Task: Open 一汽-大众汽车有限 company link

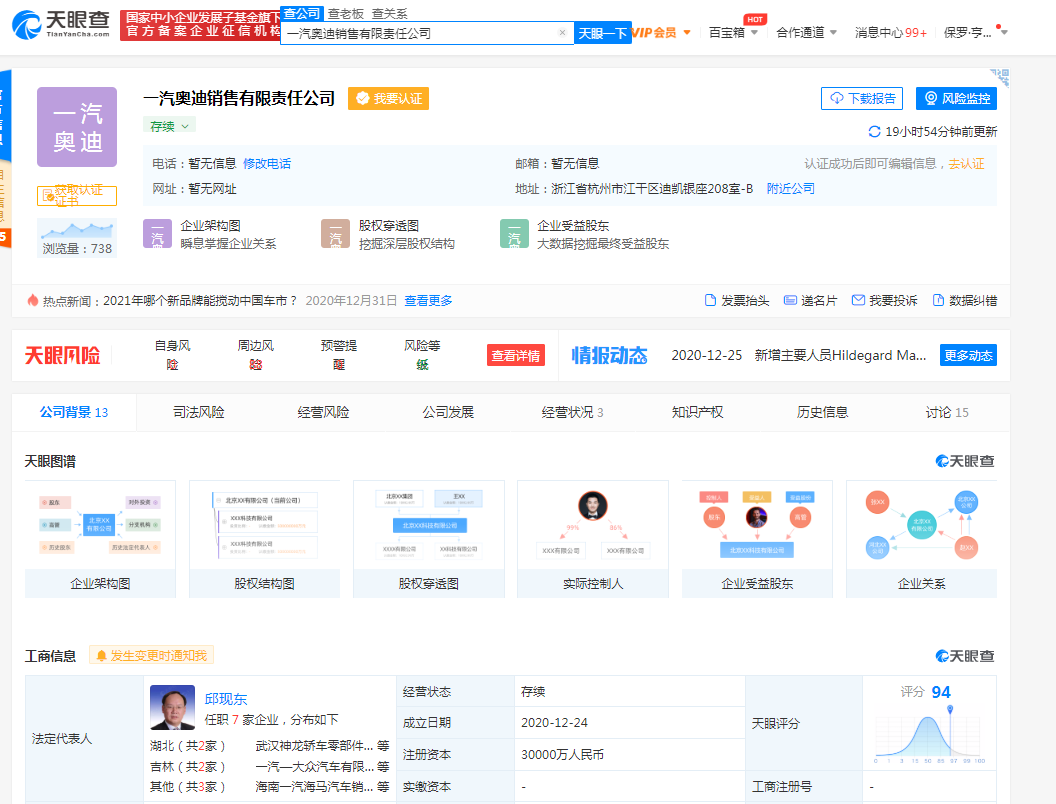Action: coord(315,766)
